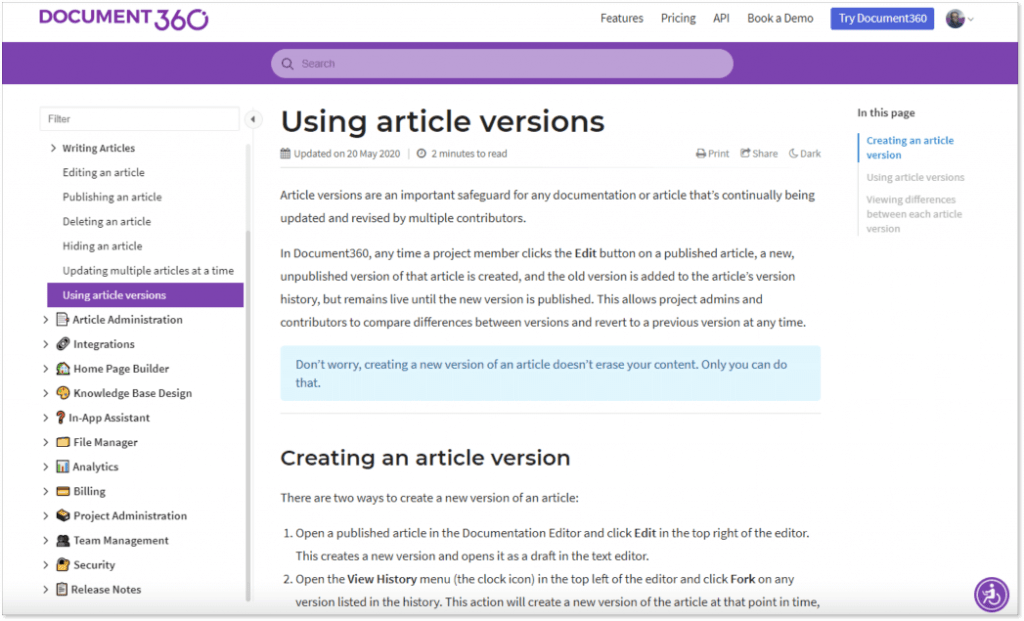Collapse the left sidebar with the arrow
Image resolution: width=1024 pixels, height=621 pixels.
[253, 118]
